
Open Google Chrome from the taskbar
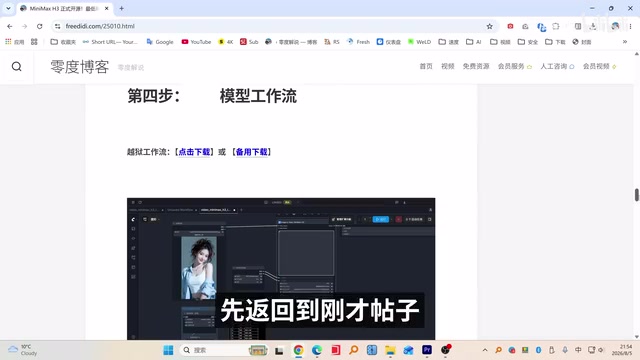point(298,350)
